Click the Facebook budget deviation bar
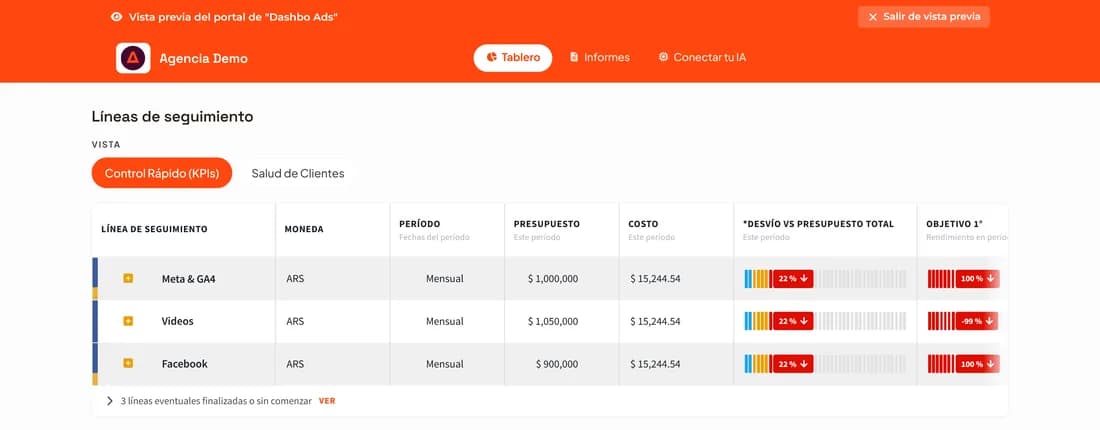 [825, 364]
